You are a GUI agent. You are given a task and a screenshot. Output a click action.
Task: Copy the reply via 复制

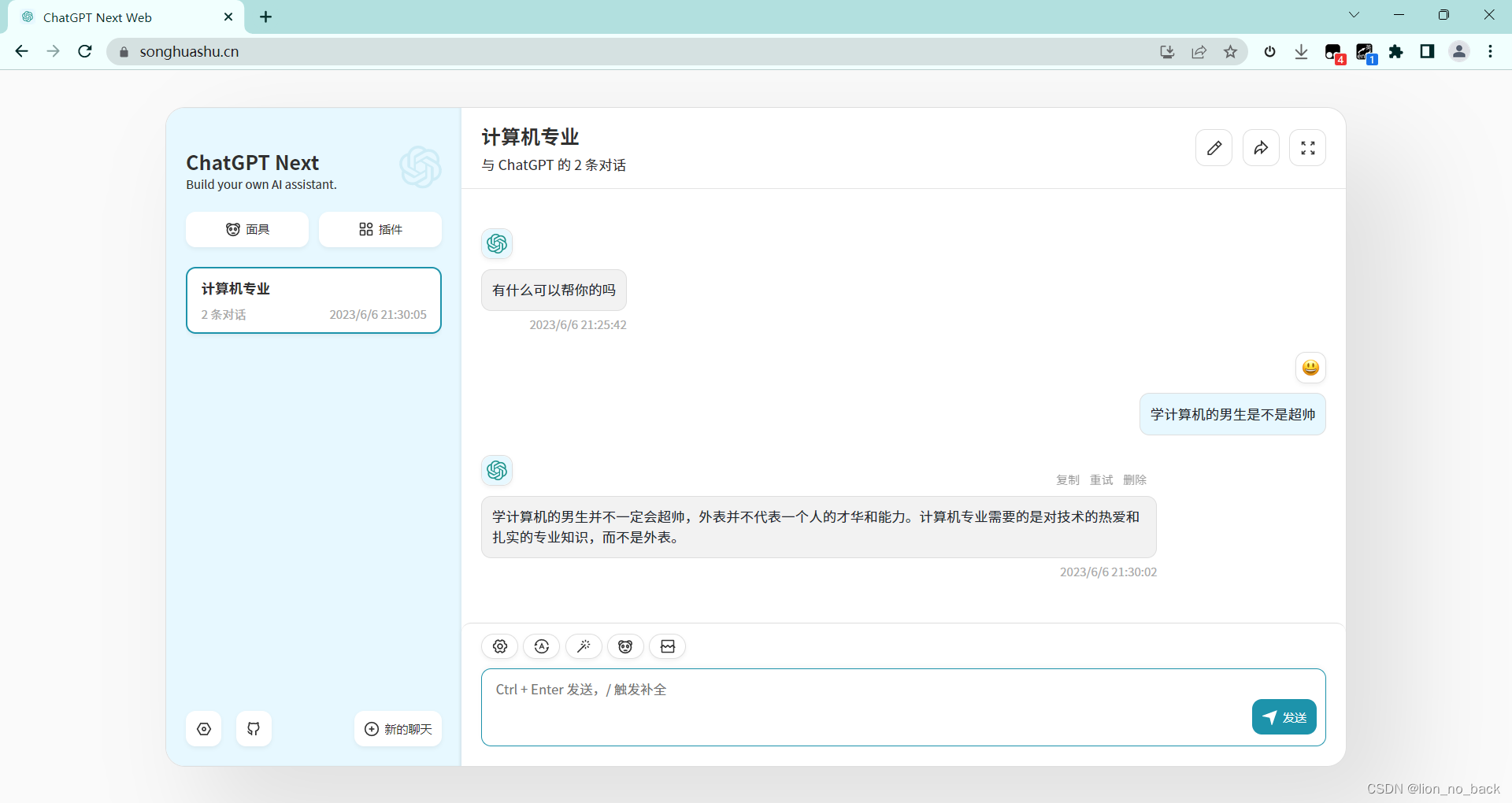click(1068, 480)
